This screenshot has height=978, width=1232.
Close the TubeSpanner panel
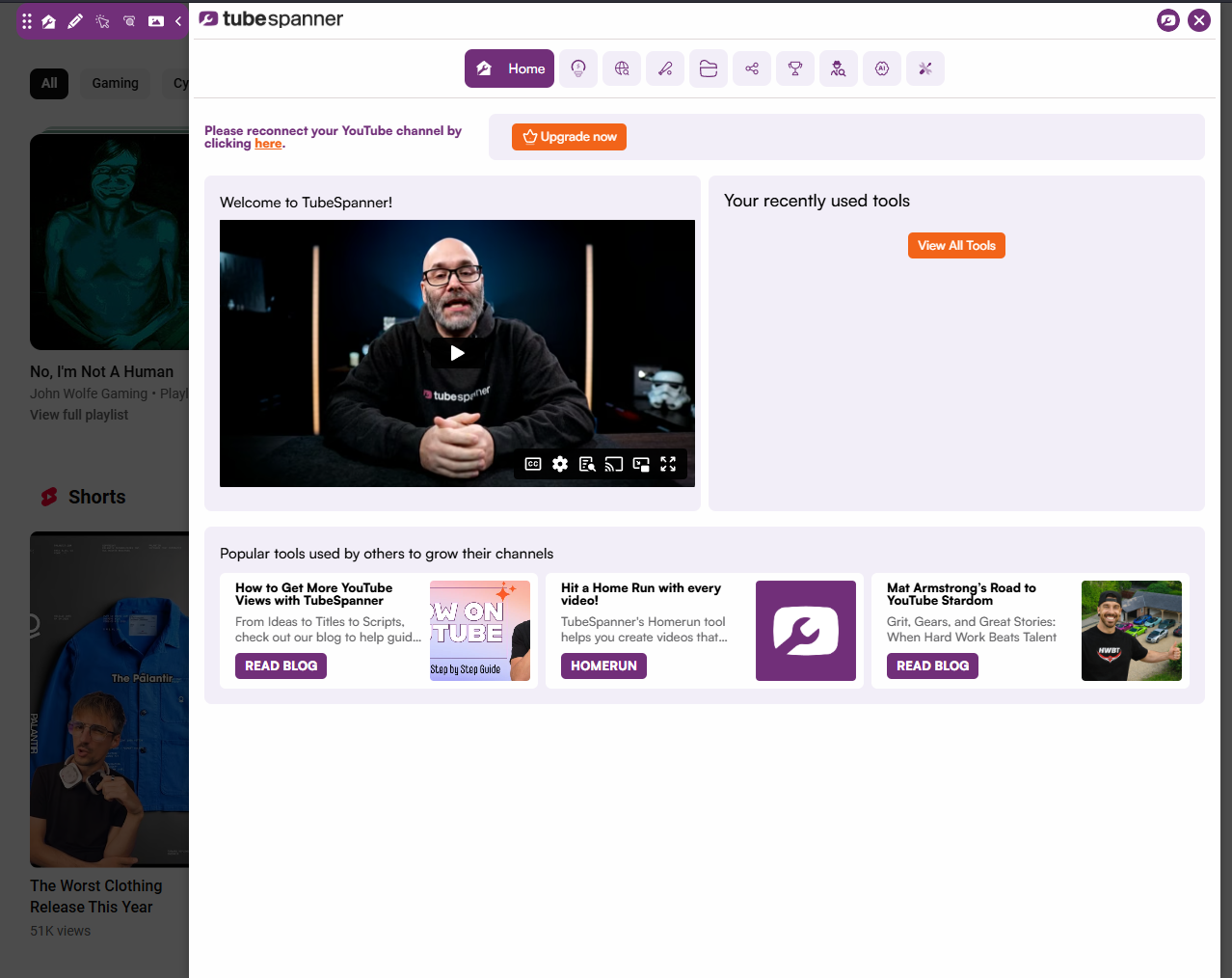1199,19
